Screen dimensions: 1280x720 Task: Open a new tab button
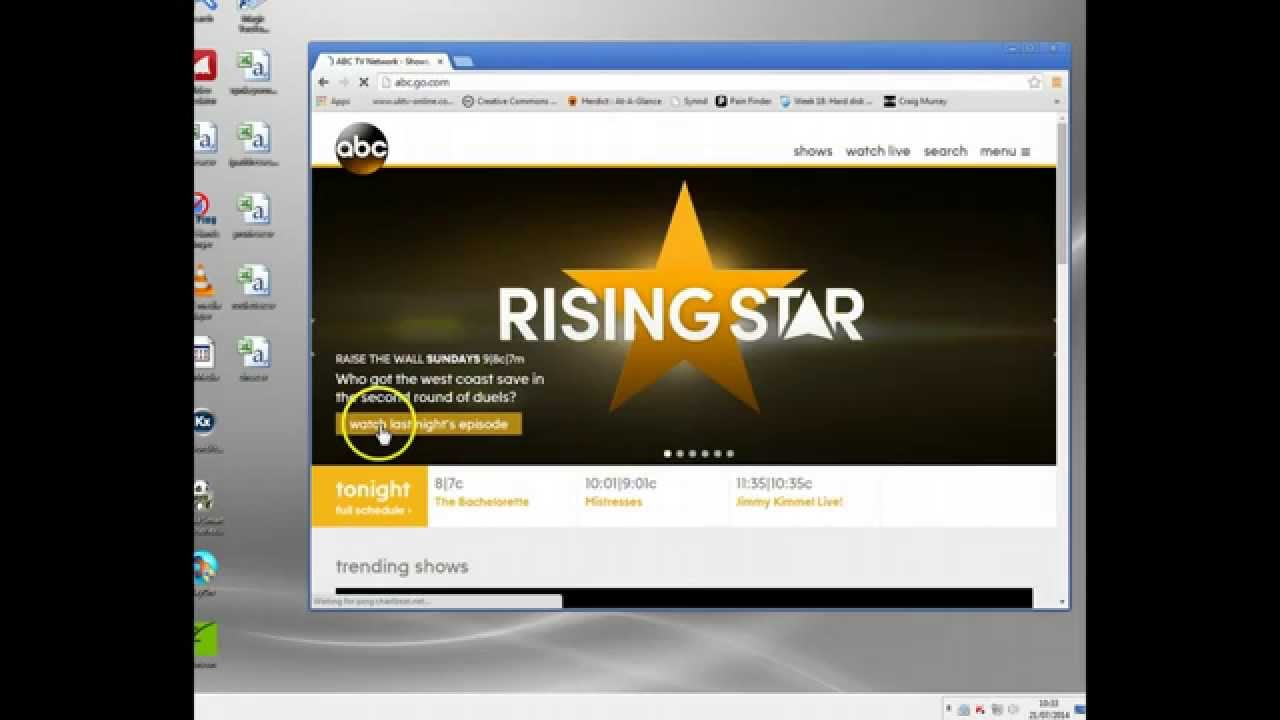pyautogui.click(x=463, y=61)
